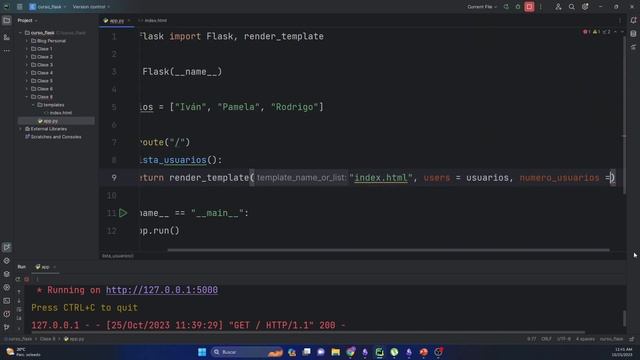Open the Terminal tool window icon
The image size is (640, 360).
[x=7, y=301]
